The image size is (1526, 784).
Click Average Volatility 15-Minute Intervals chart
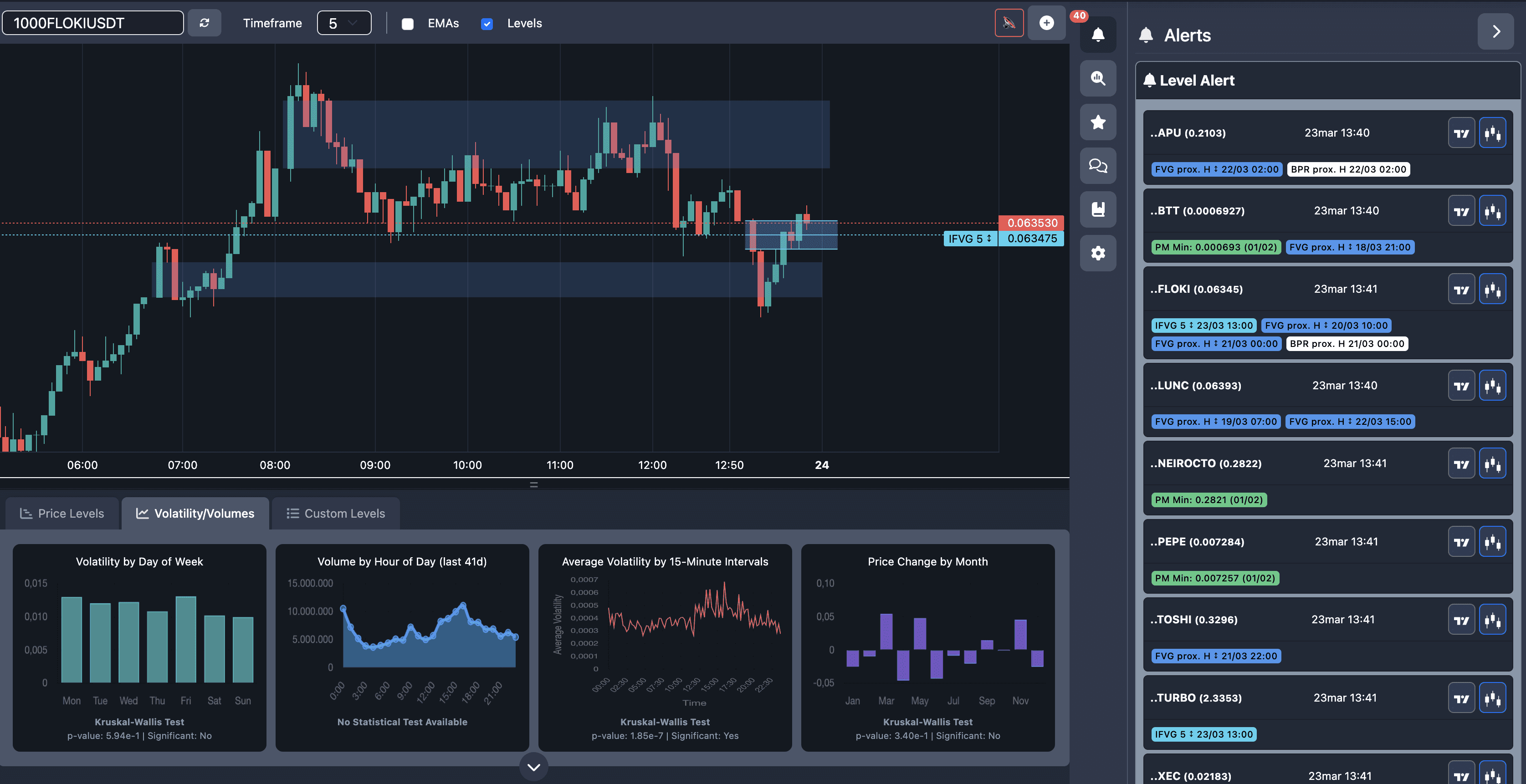click(x=665, y=648)
